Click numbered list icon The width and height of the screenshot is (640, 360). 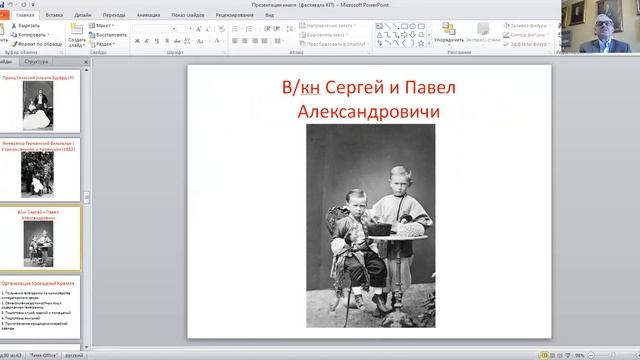pos(250,29)
